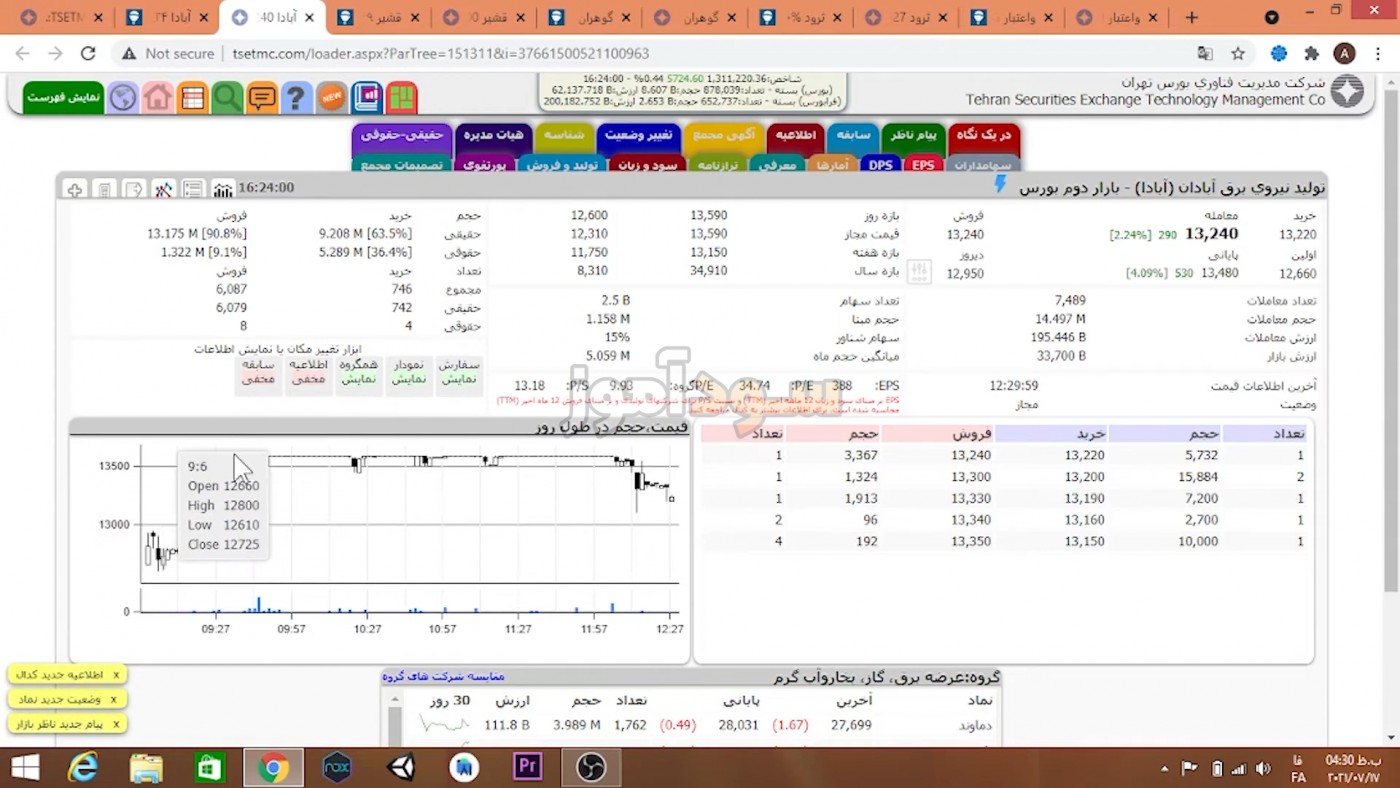Viewport: 1400px width, 788px height.
Task: Open the مقایسه شرکت های گروه link
Action: point(444,677)
